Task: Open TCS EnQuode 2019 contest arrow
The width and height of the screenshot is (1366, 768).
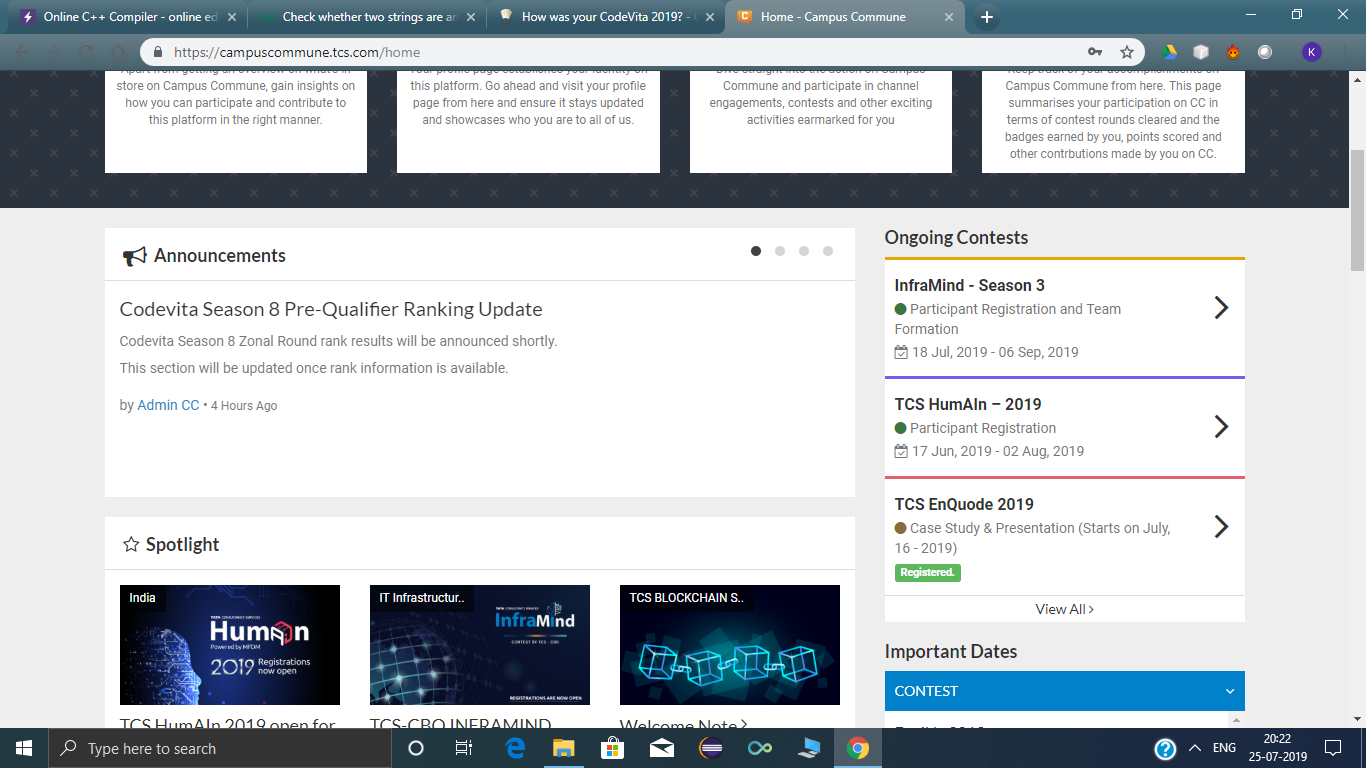Action: pos(1220,526)
